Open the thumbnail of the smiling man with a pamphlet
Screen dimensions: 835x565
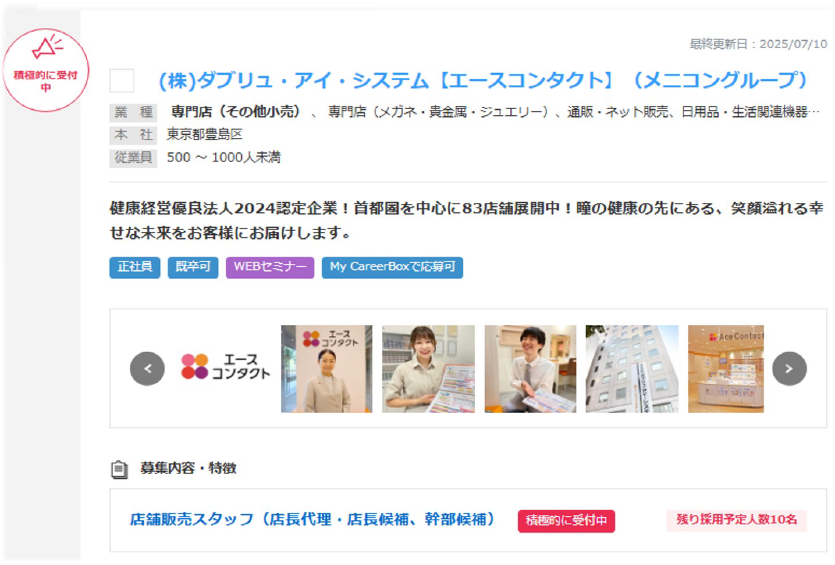pos(530,369)
